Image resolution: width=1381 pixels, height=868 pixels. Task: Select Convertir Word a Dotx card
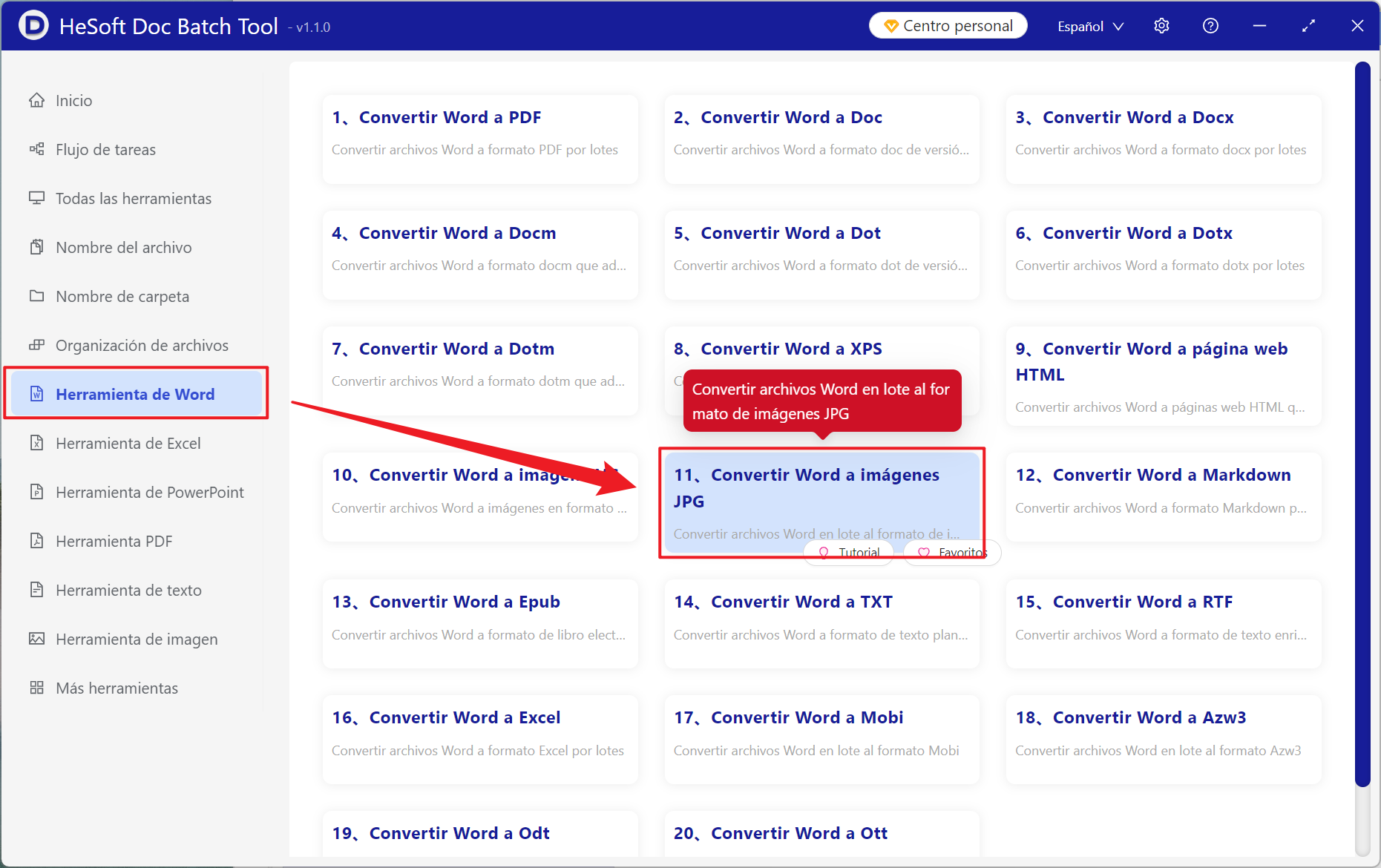pos(1164,254)
